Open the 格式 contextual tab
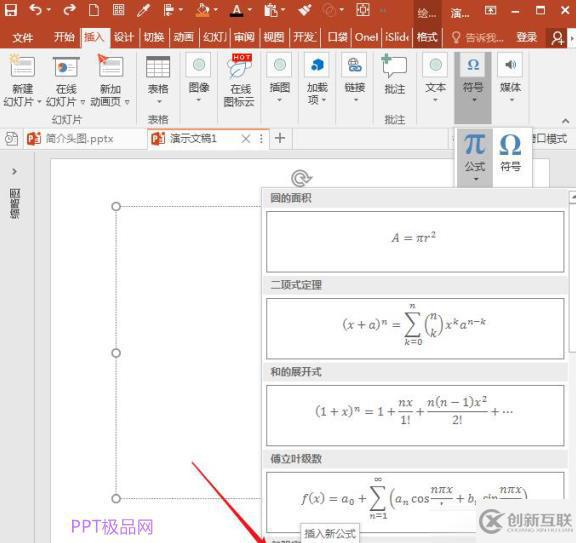Screen dimensions: 576x543 pos(427,37)
